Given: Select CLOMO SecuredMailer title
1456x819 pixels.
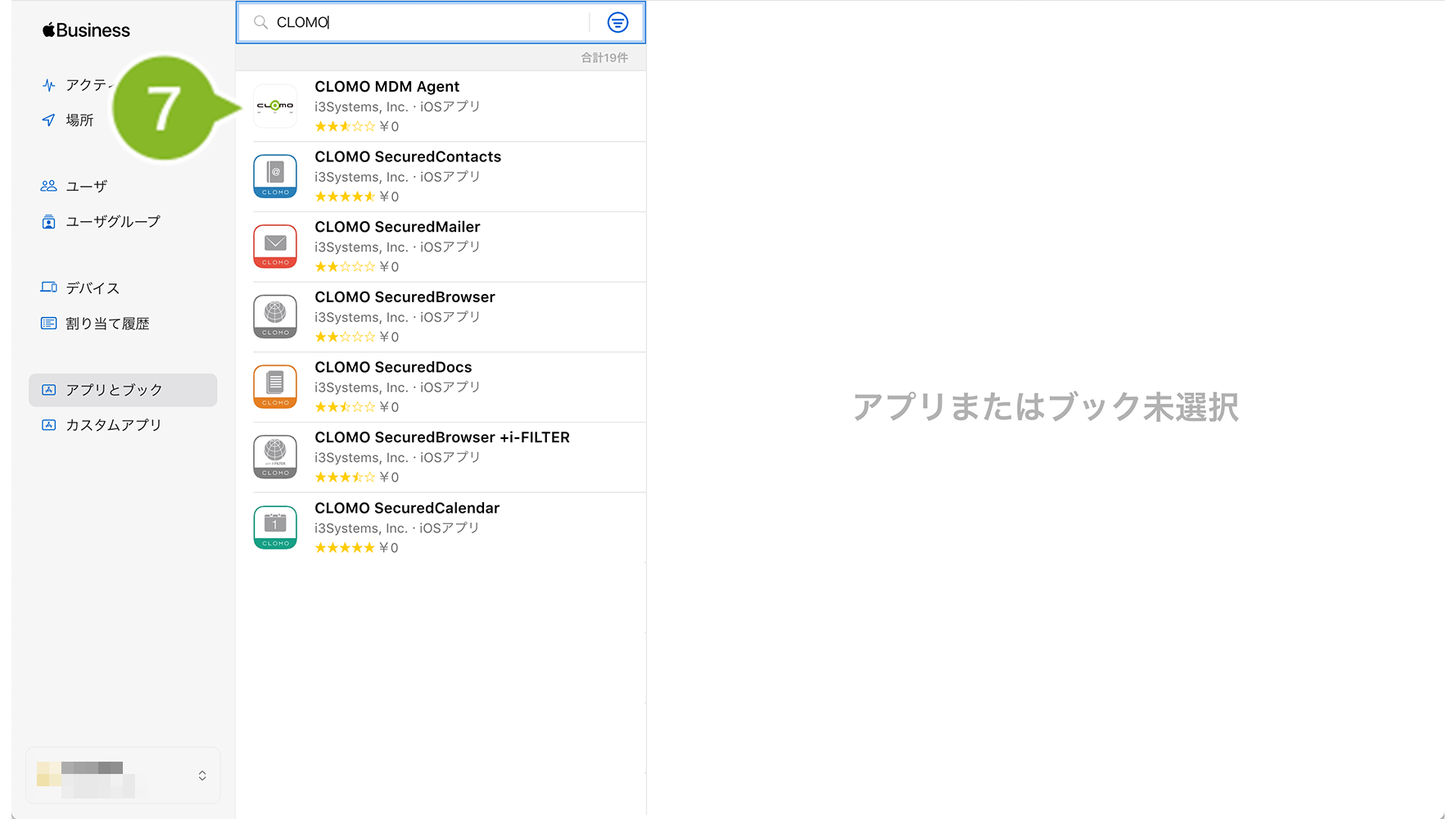Looking at the screenshot, I should (397, 227).
